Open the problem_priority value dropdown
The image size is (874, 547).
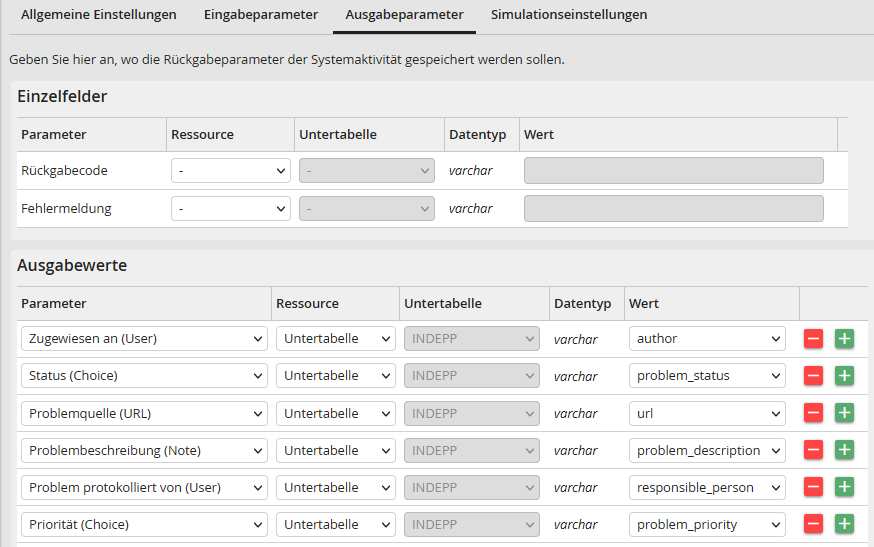click(x=707, y=524)
